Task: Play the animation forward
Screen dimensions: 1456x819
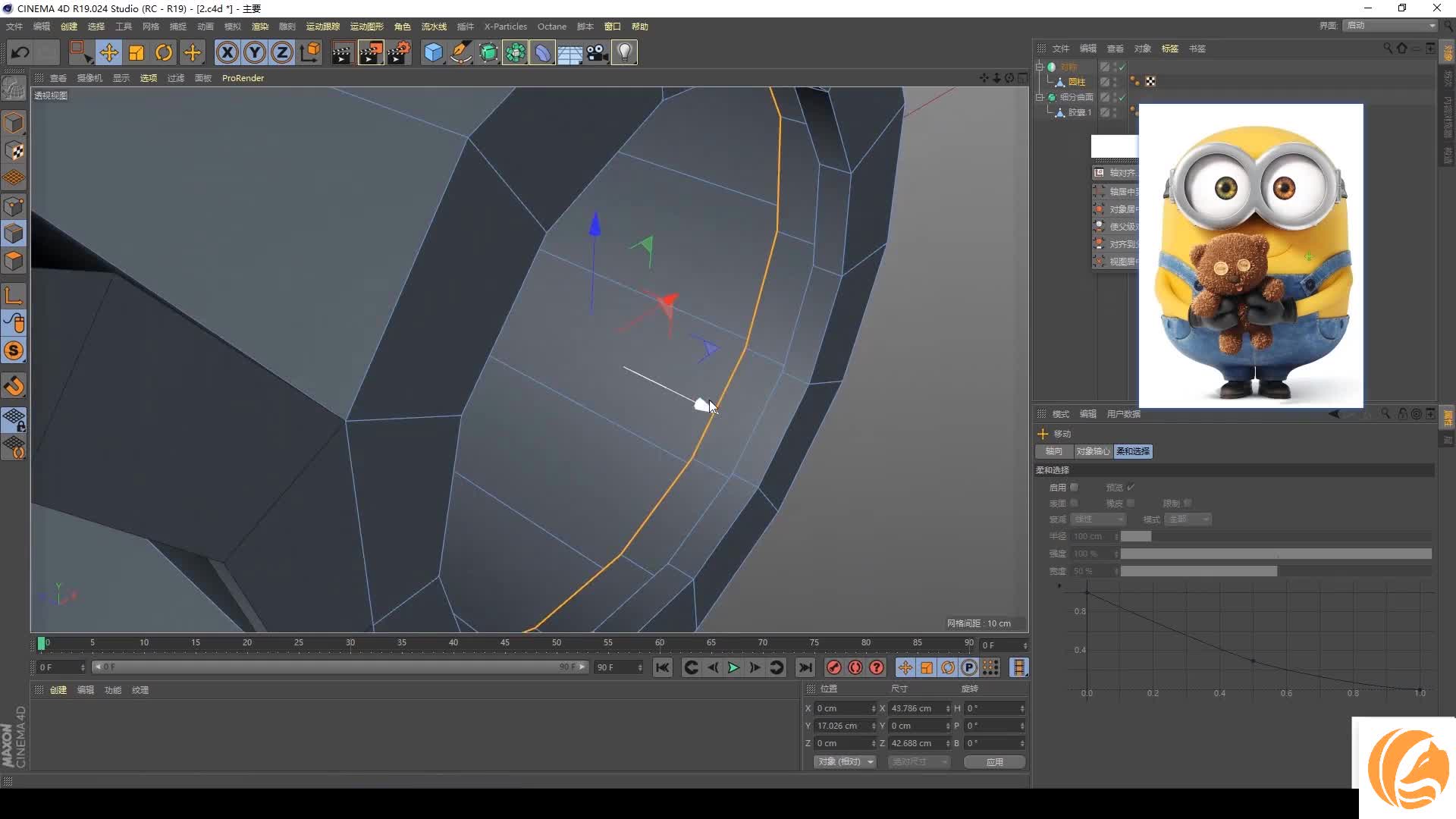Action: (733, 667)
